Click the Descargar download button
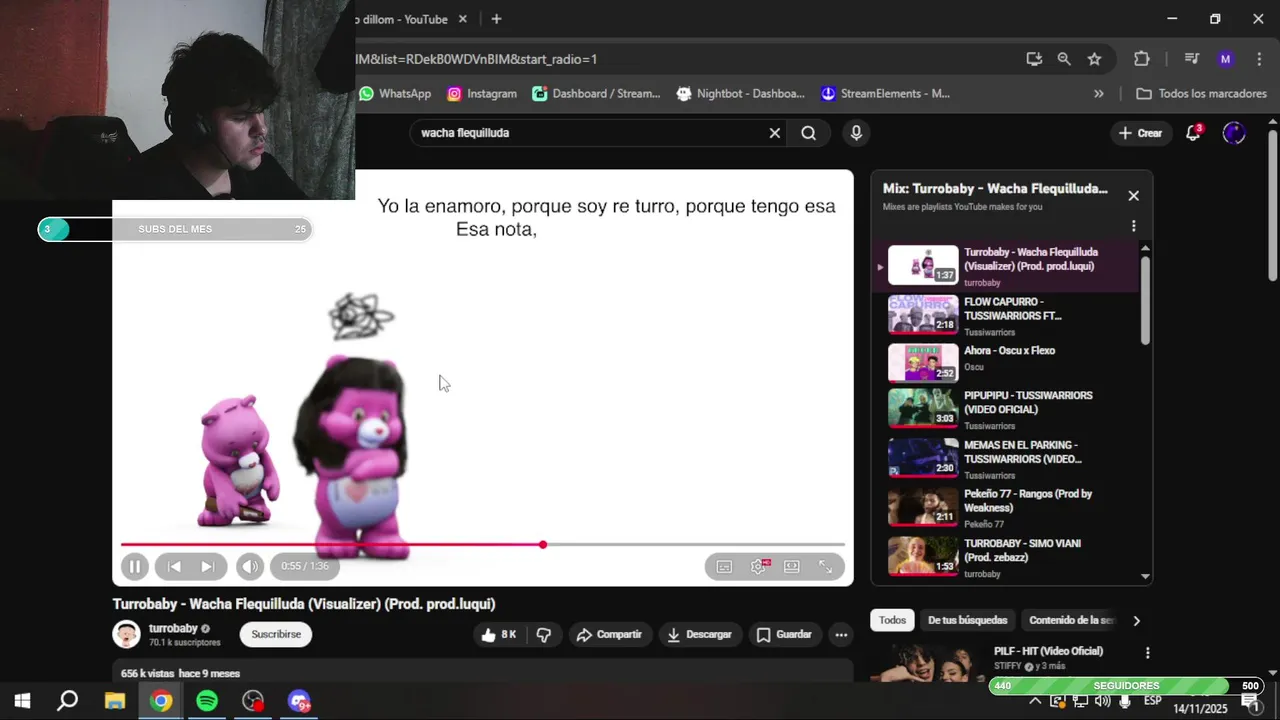The image size is (1280, 720). point(699,634)
